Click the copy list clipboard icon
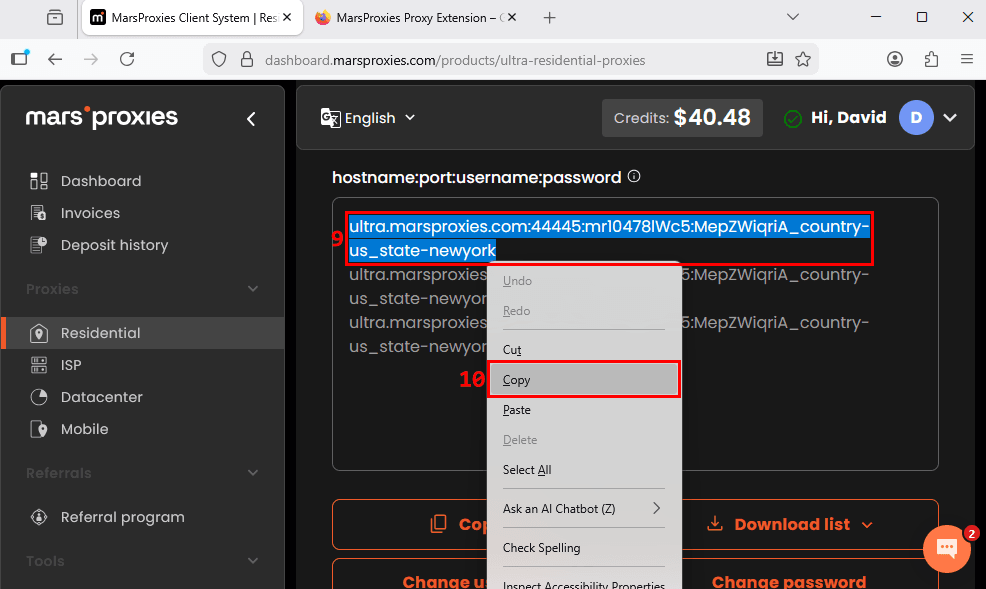The image size is (986, 589). [438, 524]
